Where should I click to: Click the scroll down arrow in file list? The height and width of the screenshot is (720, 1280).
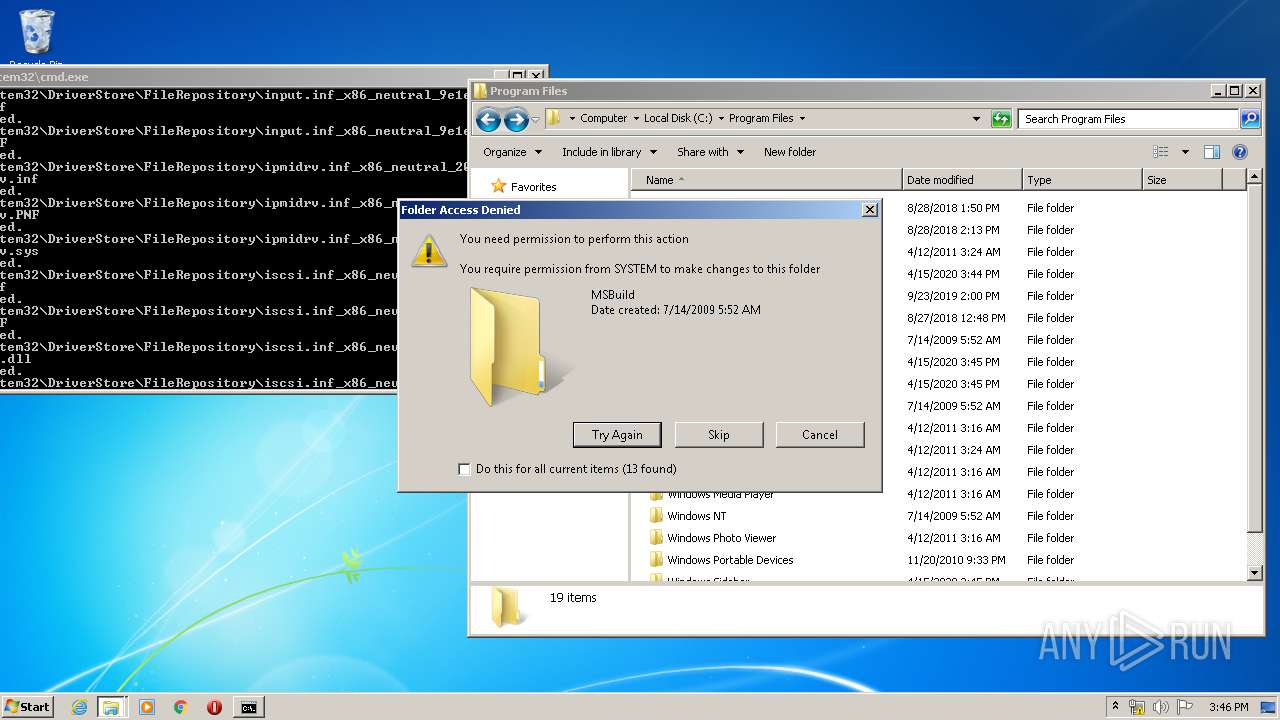(x=1255, y=573)
